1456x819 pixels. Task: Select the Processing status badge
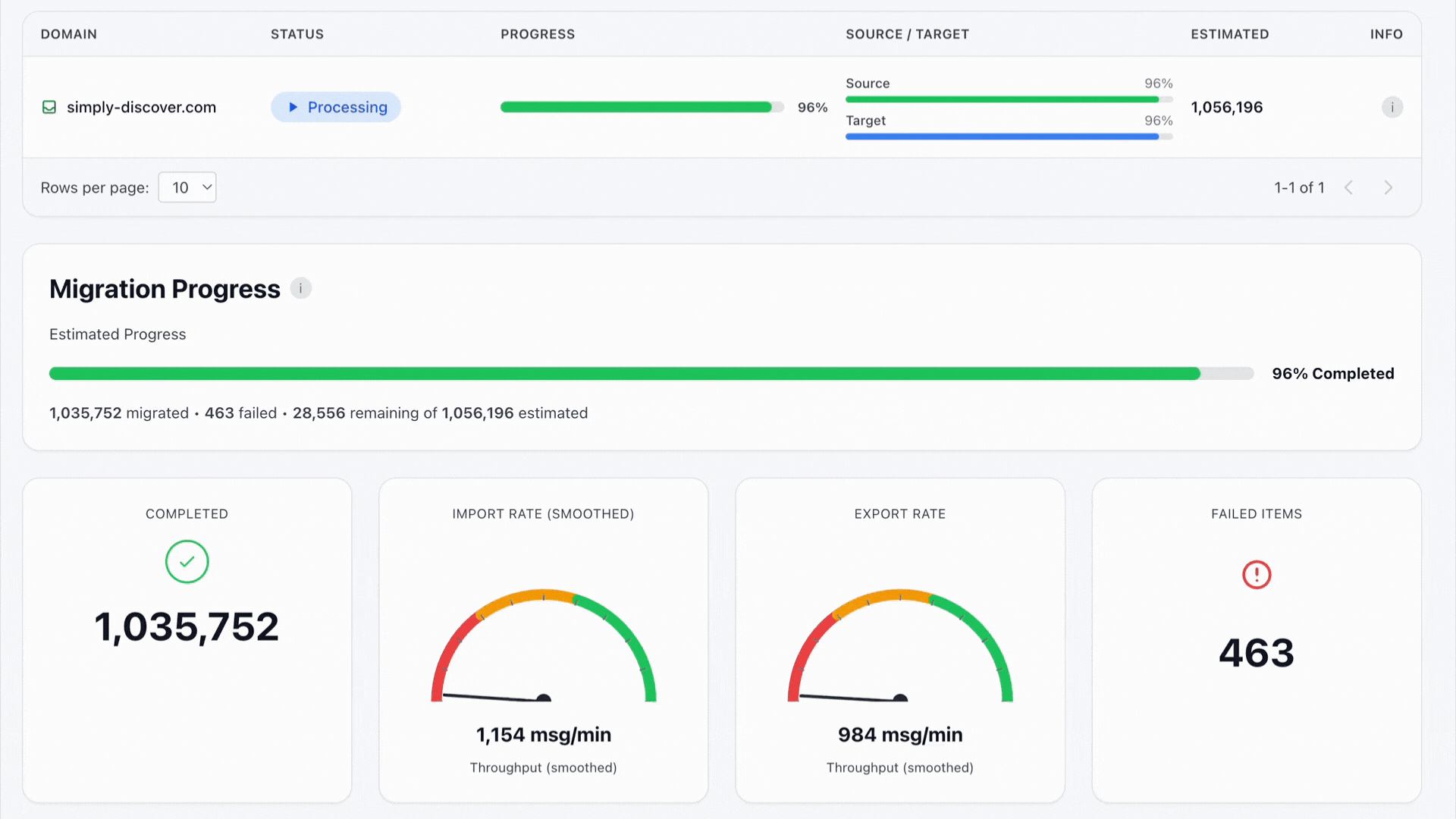tap(335, 107)
